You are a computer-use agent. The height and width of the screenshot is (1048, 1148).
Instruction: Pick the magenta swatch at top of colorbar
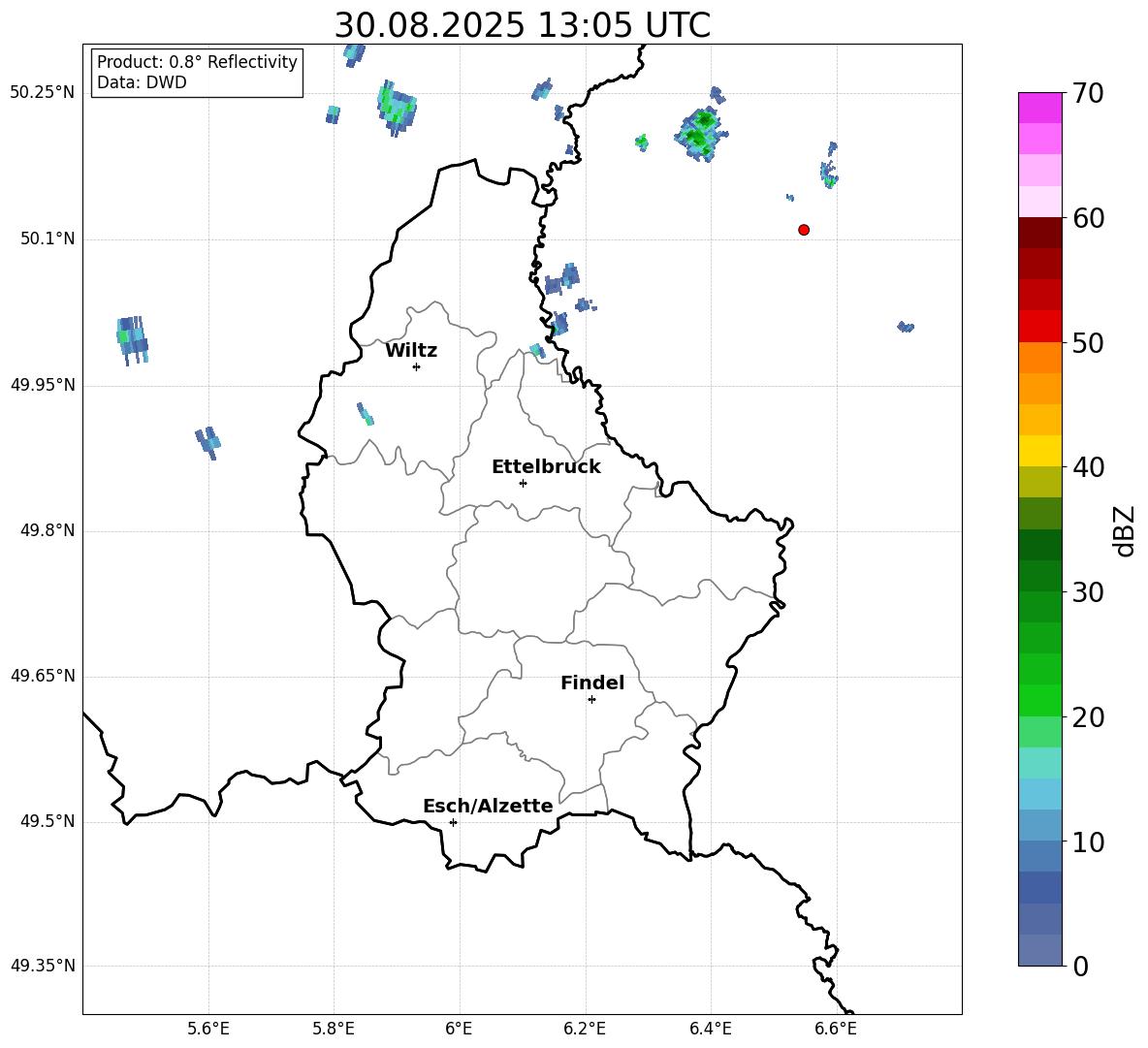pyautogui.click(x=1040, y=108)
